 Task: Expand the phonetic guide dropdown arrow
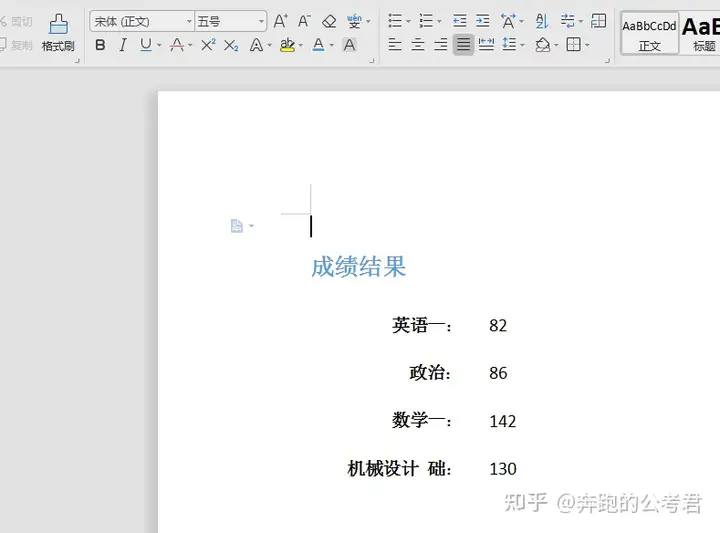(x=368, y=22)
